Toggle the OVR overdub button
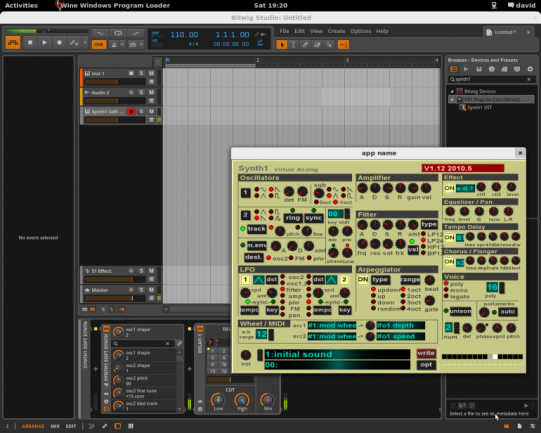 (x=99, y=45)
